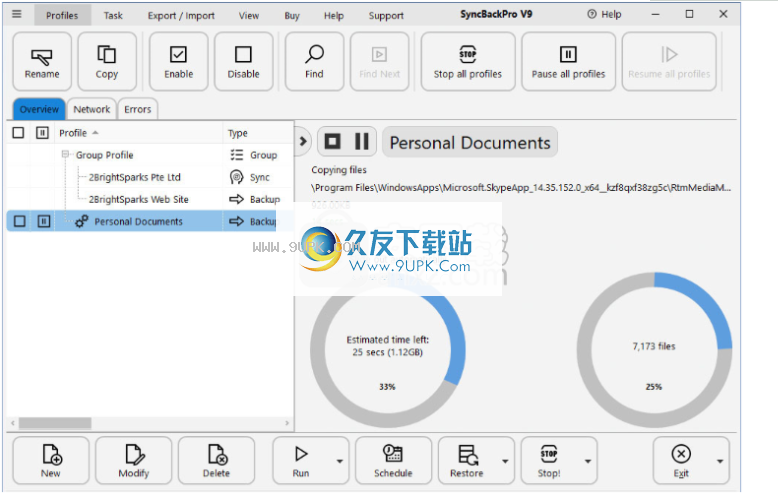Screen dimensions: 778x499
Task: Click the Group type icon
Action: (237, 155)
